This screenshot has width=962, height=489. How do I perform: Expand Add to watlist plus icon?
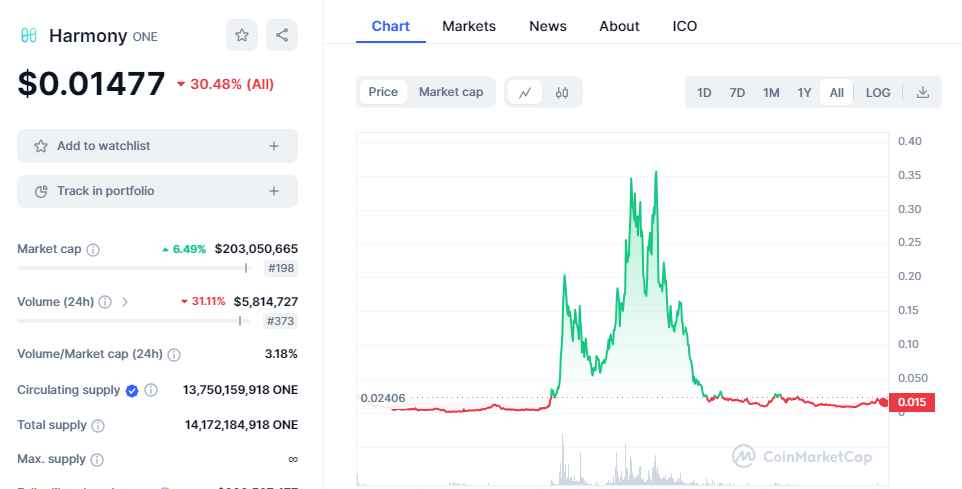(274, 146)
